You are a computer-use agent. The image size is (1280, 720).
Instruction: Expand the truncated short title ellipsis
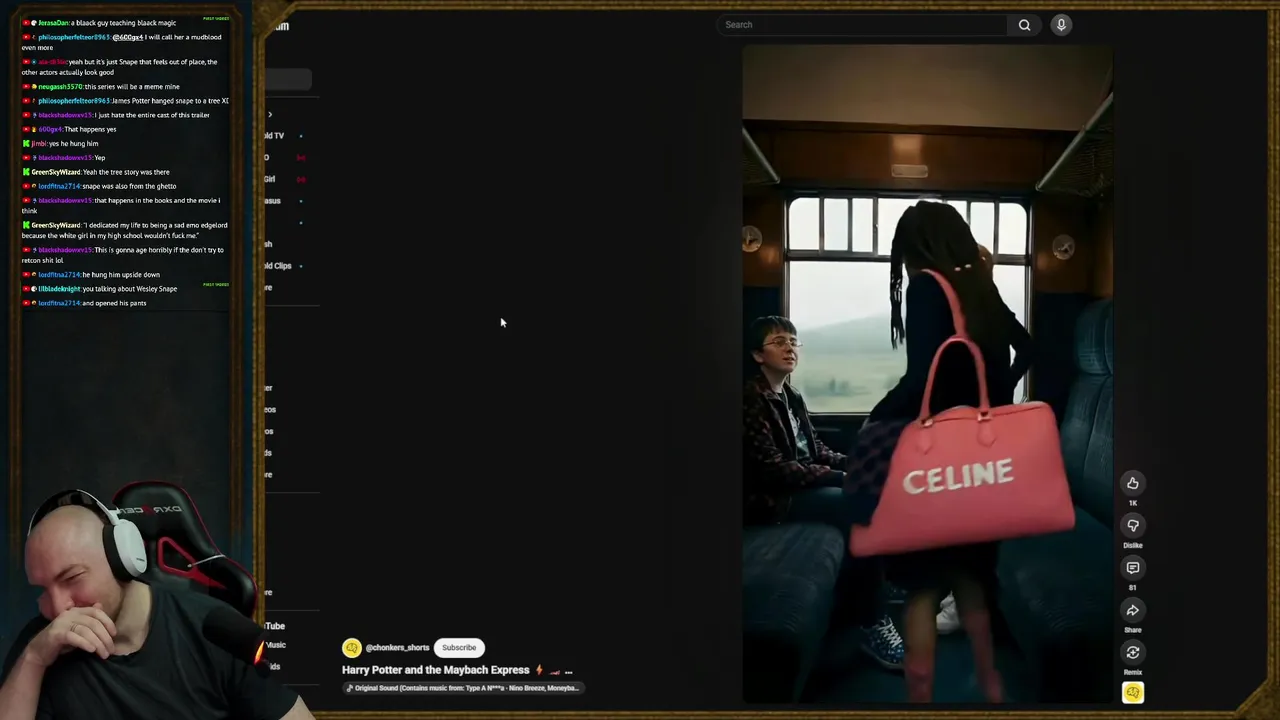click(568, 671)
